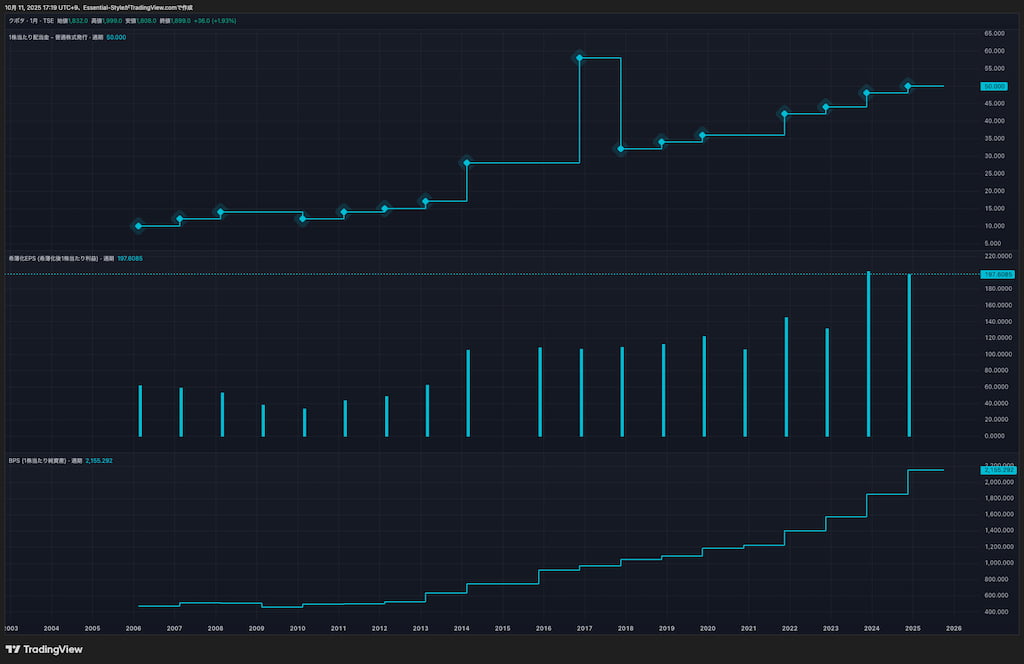Screen dimensions: 1024x664
Task: Select the dividend data point at 2014
Action: pyautogui.click(x=466, y=162)
